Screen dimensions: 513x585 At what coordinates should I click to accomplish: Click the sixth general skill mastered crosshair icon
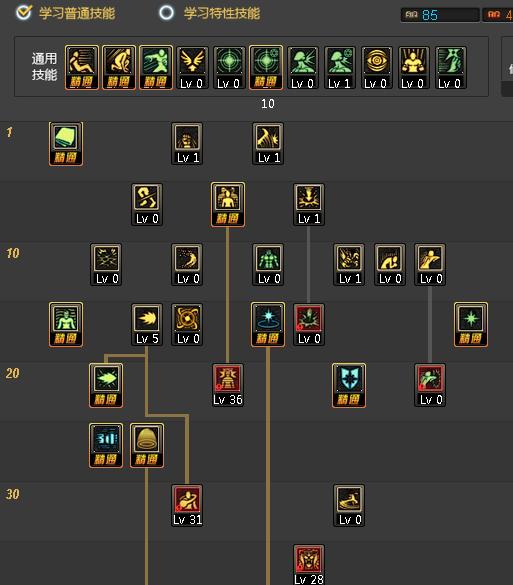pos(266,68)
